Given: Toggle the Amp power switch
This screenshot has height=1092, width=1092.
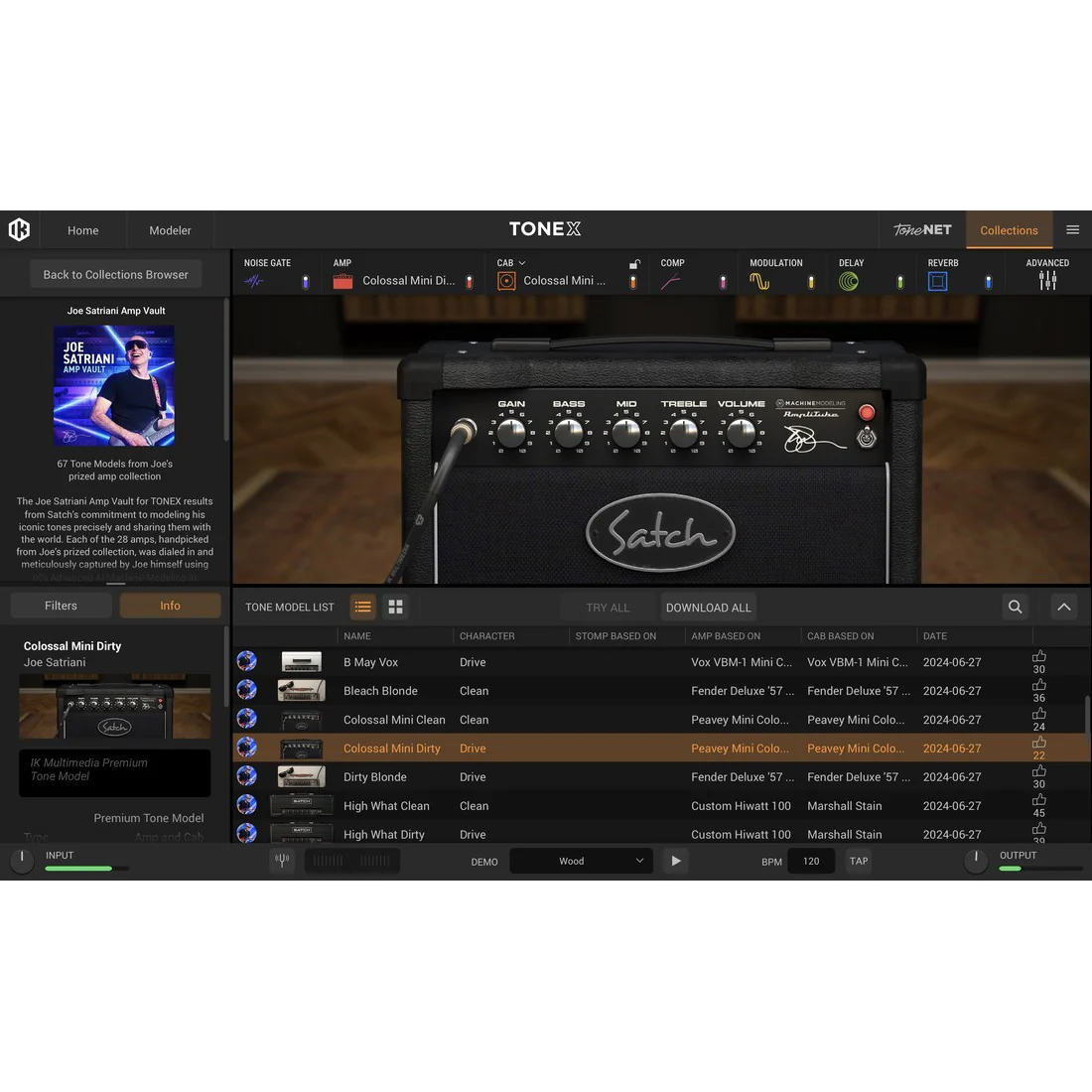Looking at the screenshot, I should [470, 282].
